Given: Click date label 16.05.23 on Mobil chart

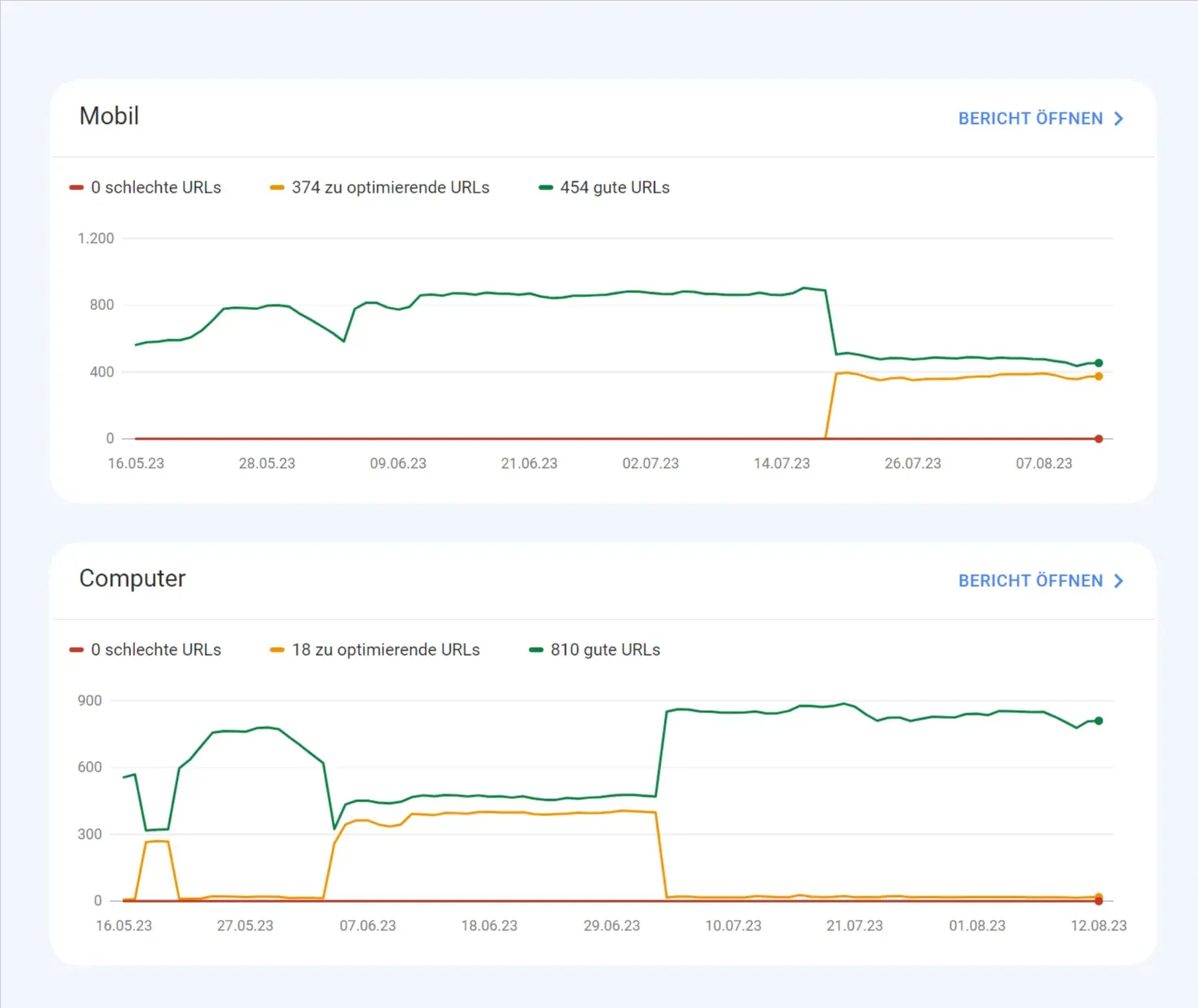Looking at the screenshot, I should coord(136,463).
